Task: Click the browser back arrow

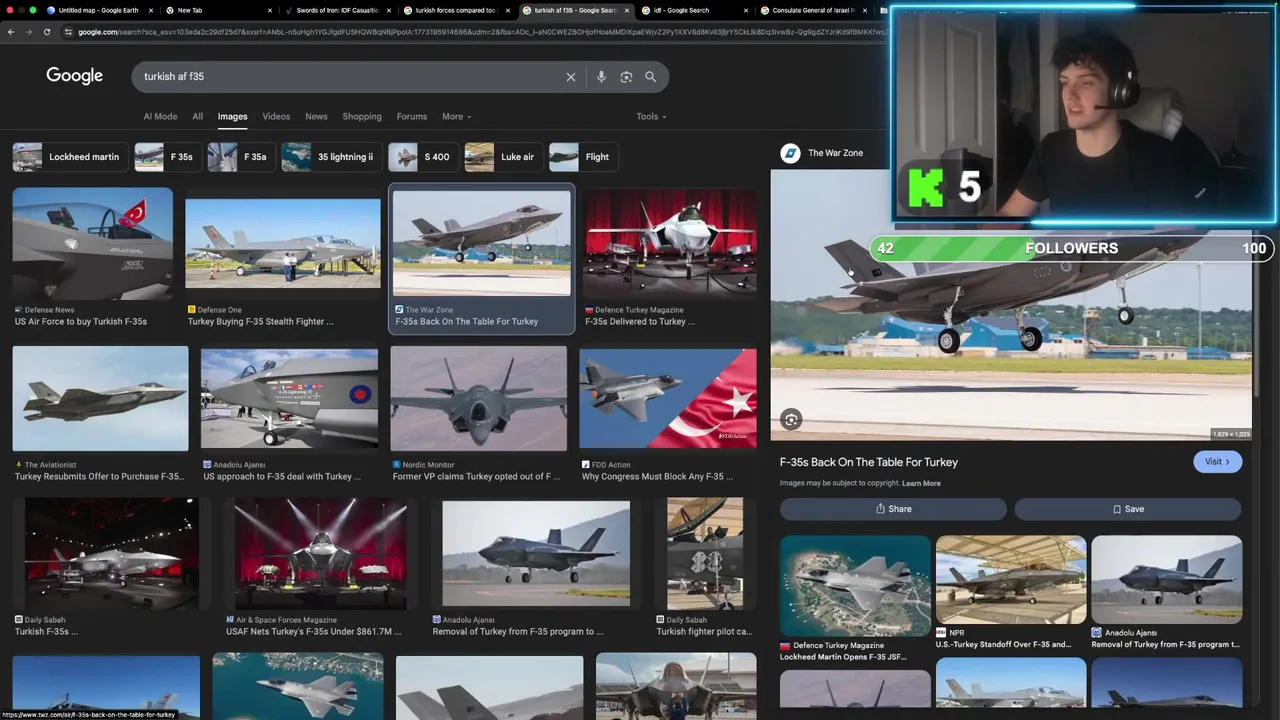Action: click(11, 32)
